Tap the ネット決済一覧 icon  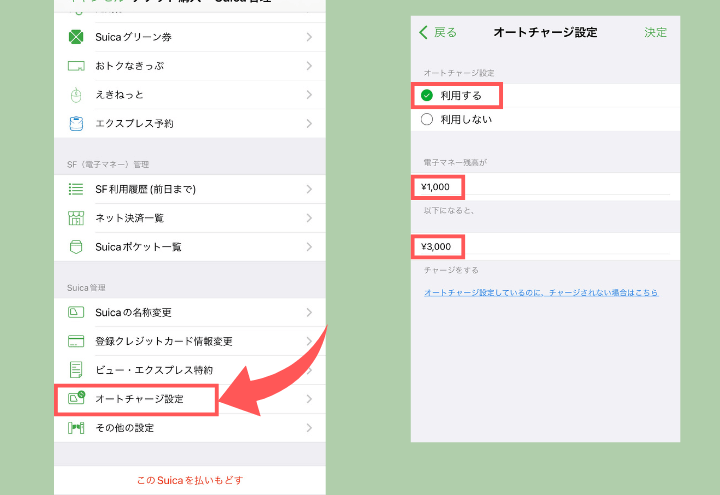(76, 218)
